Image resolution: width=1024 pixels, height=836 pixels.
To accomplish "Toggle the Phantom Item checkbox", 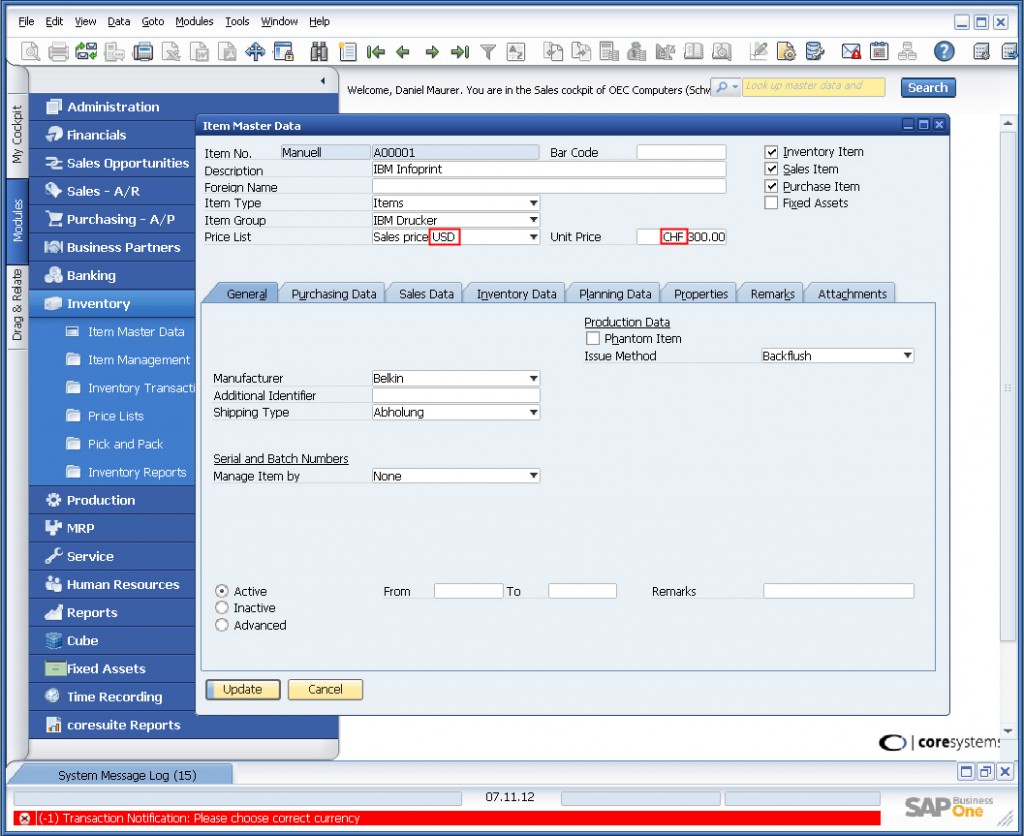I will pyautogui.click(x=592, y=338).
